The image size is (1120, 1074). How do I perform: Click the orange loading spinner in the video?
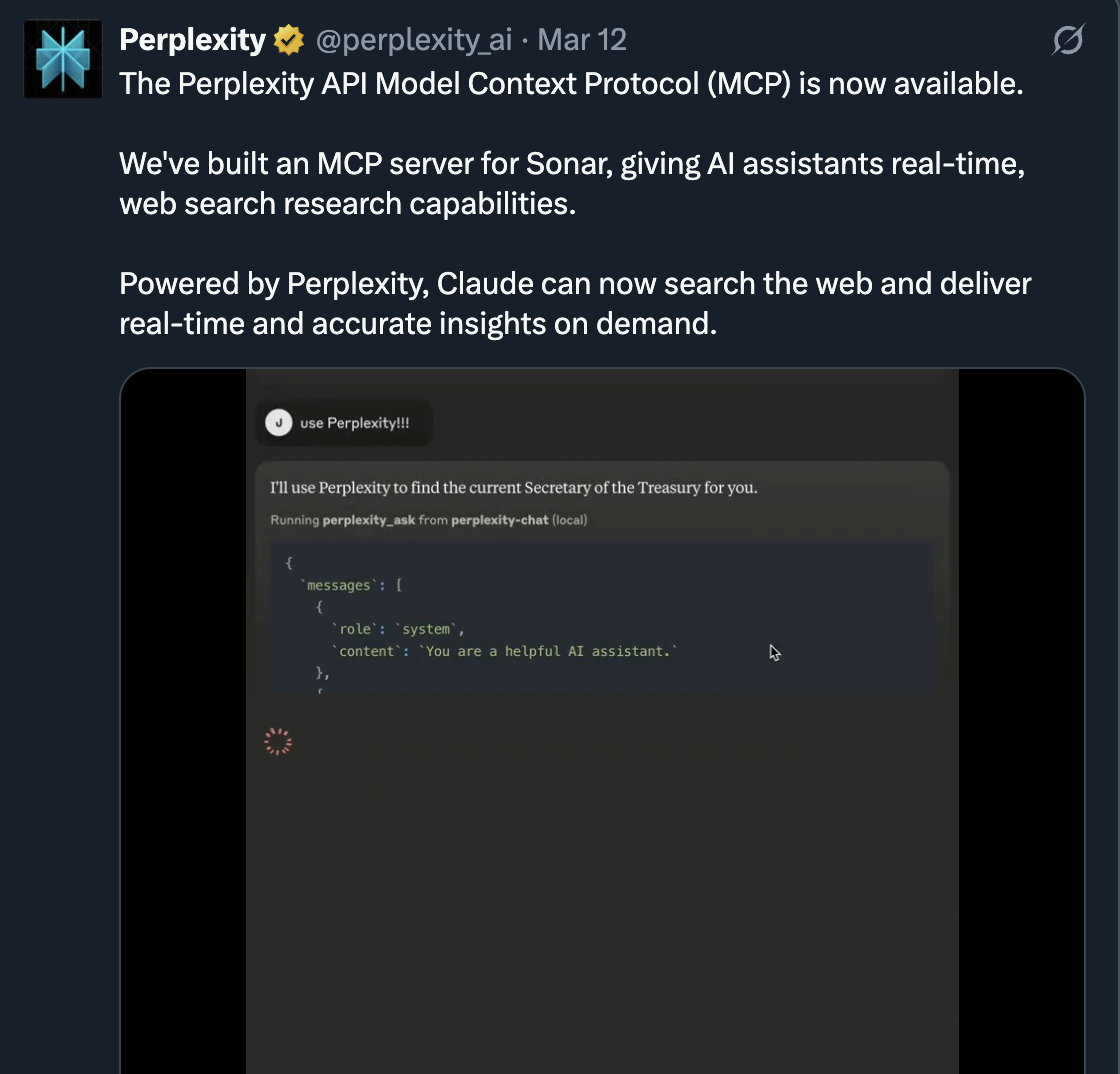tap(278, 741)
